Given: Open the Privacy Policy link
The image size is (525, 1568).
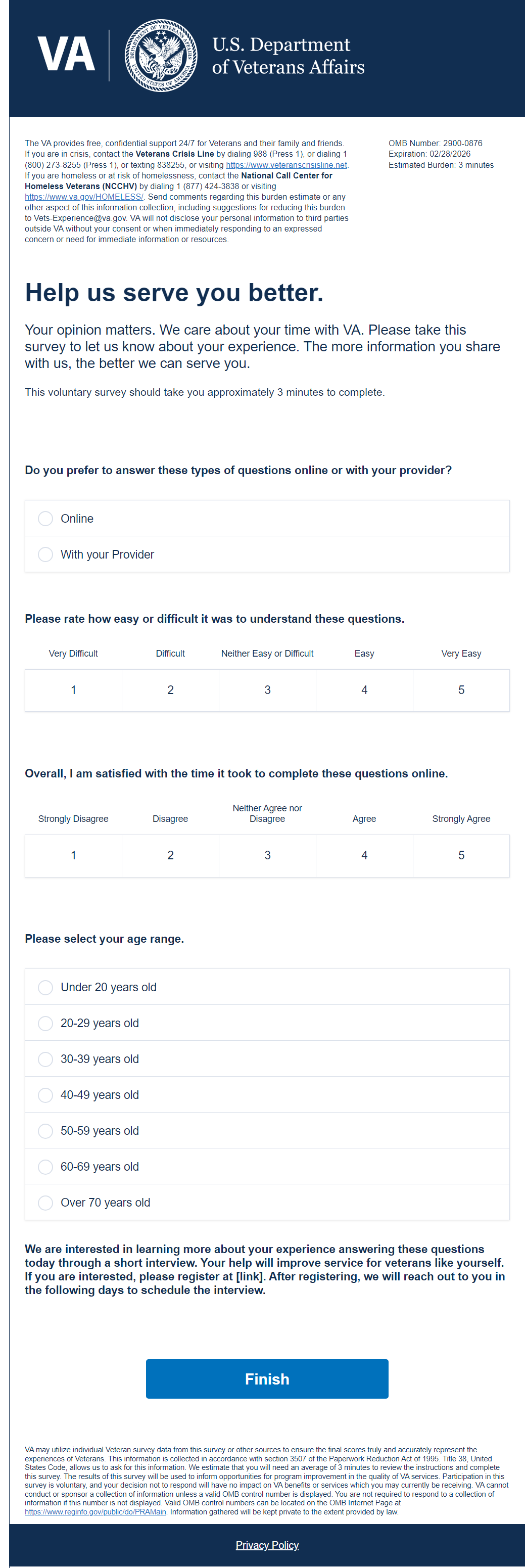Looking at the screenshot, I should coord(267,1545).
